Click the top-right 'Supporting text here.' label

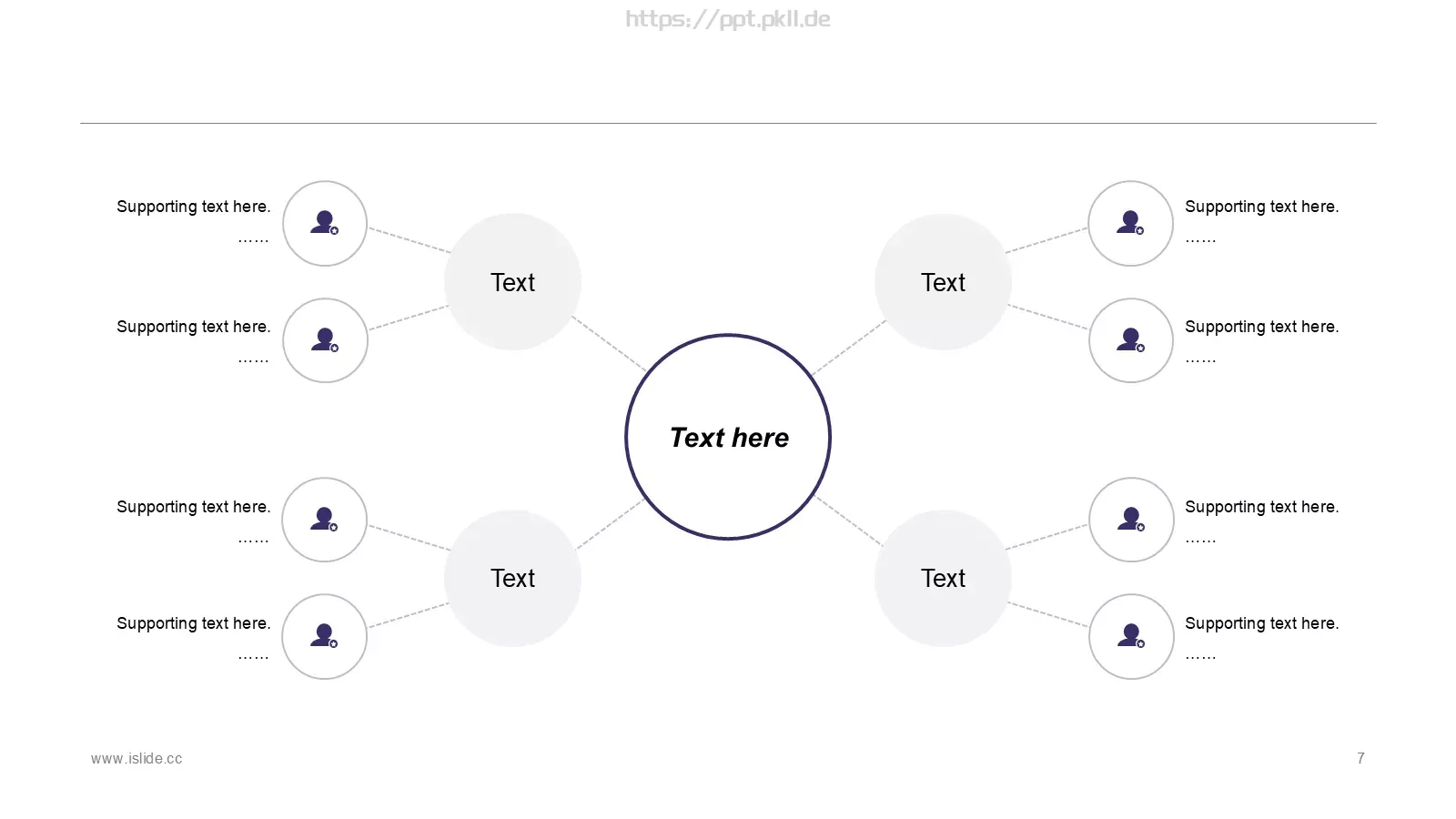click(1261, 207)
